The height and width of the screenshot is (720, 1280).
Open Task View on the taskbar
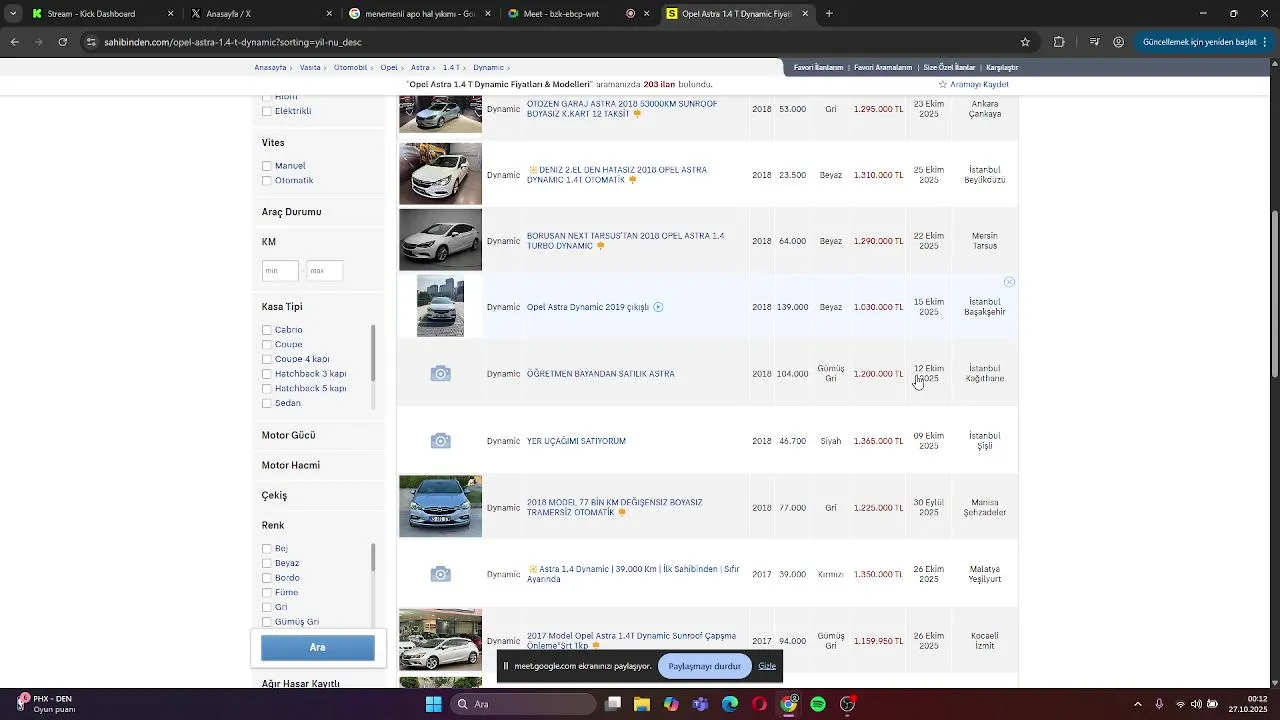point(613,704)
